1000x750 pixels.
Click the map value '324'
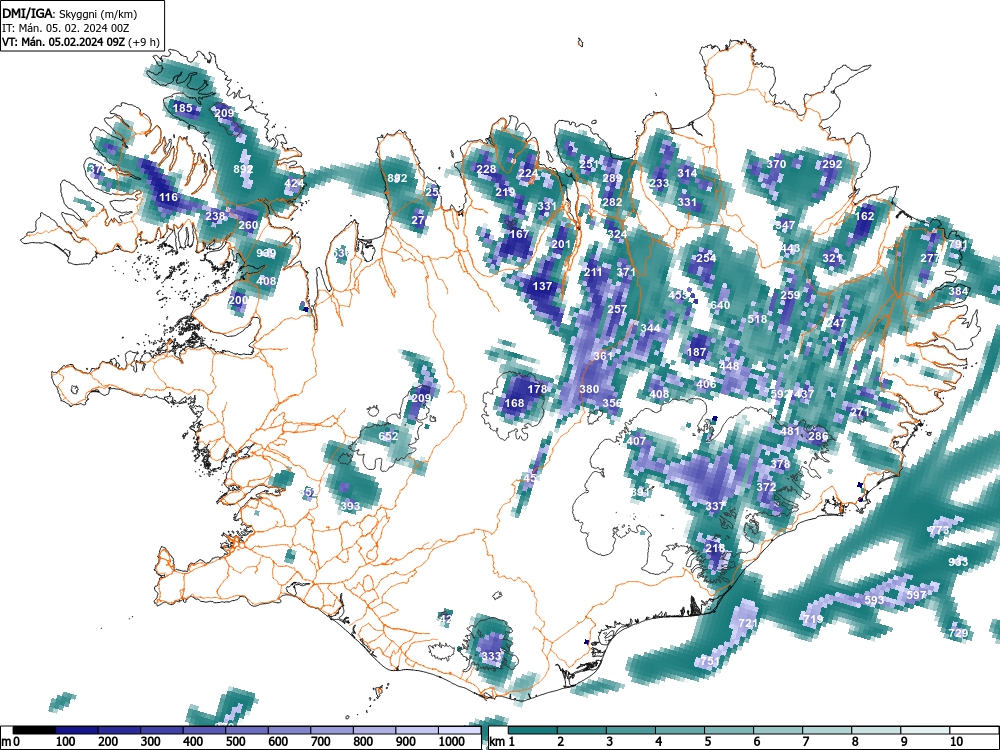[617, 234]
